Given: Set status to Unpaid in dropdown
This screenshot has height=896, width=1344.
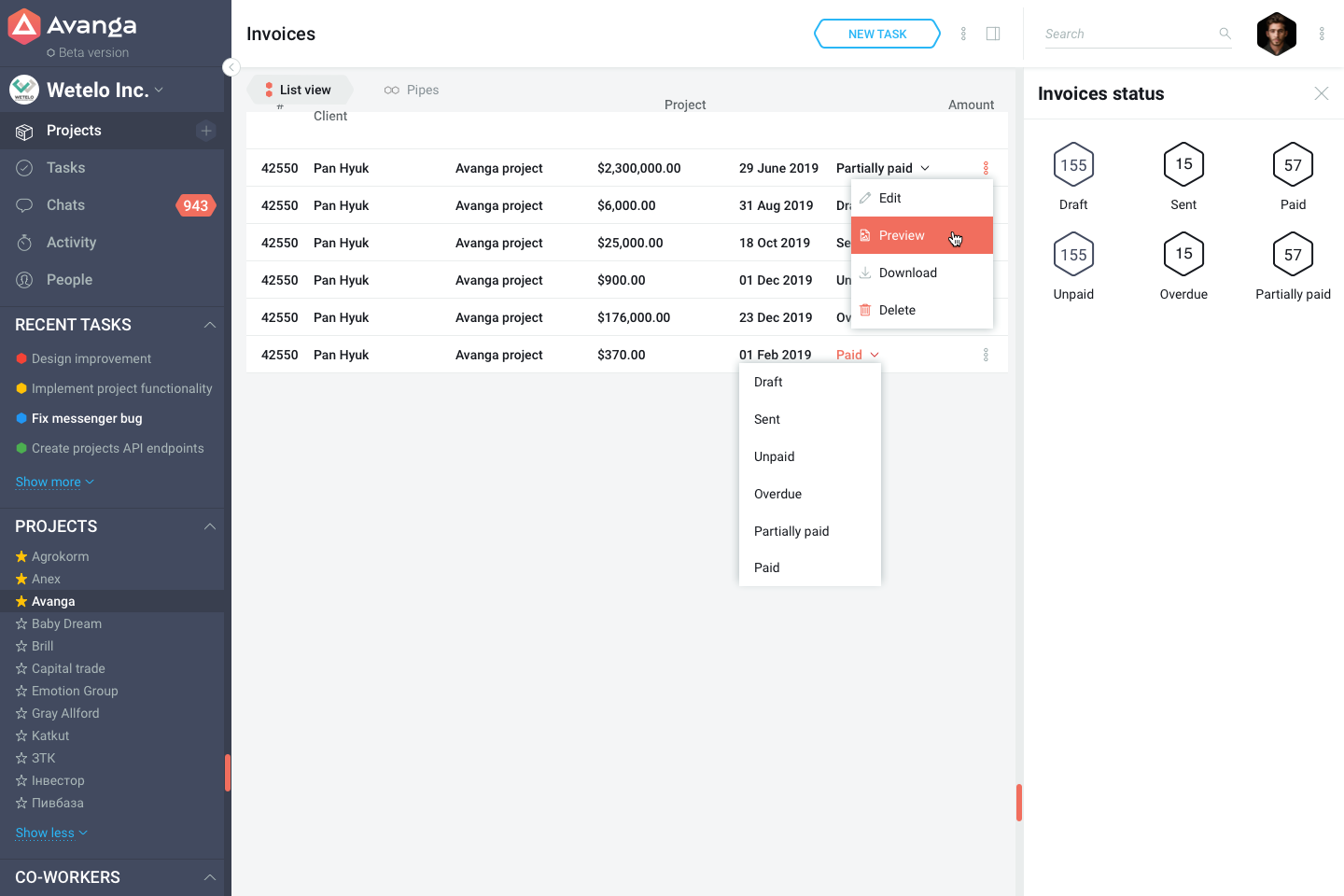Looking at the screenshot, I should 810,456.
